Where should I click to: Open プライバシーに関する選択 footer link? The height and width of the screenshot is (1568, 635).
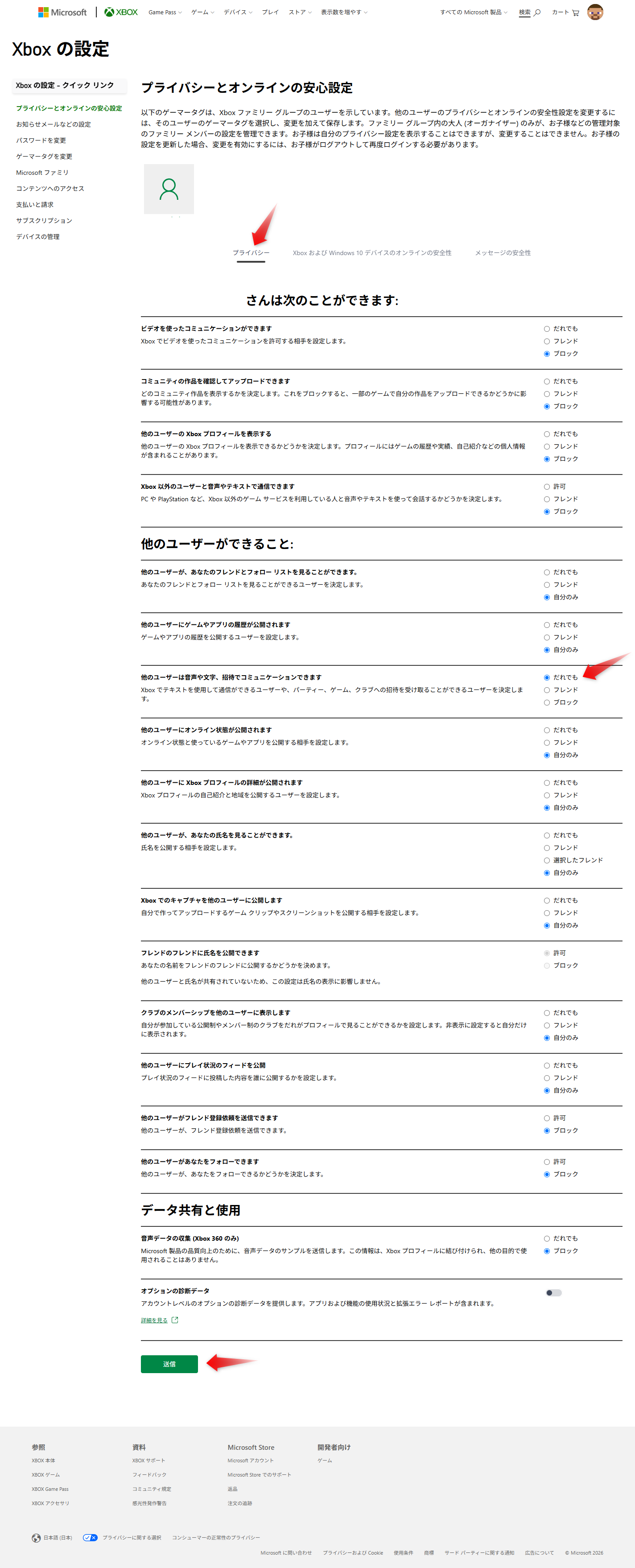click(132, 1538)
